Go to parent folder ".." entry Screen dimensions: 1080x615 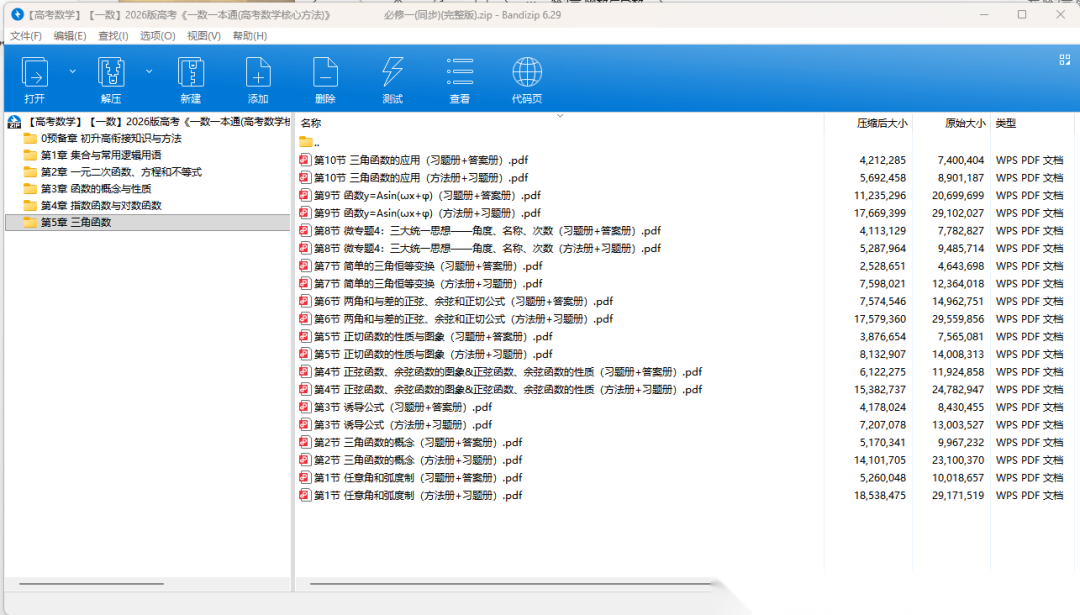(x=316, y=142)
